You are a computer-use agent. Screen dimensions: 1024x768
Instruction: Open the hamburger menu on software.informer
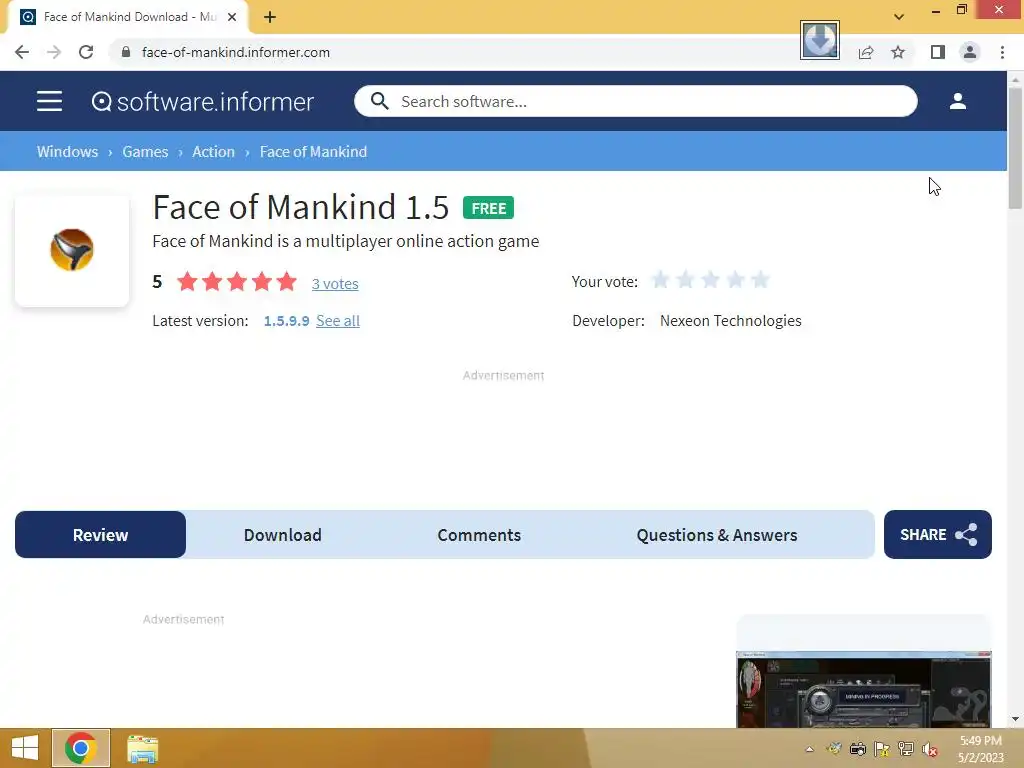49,101
